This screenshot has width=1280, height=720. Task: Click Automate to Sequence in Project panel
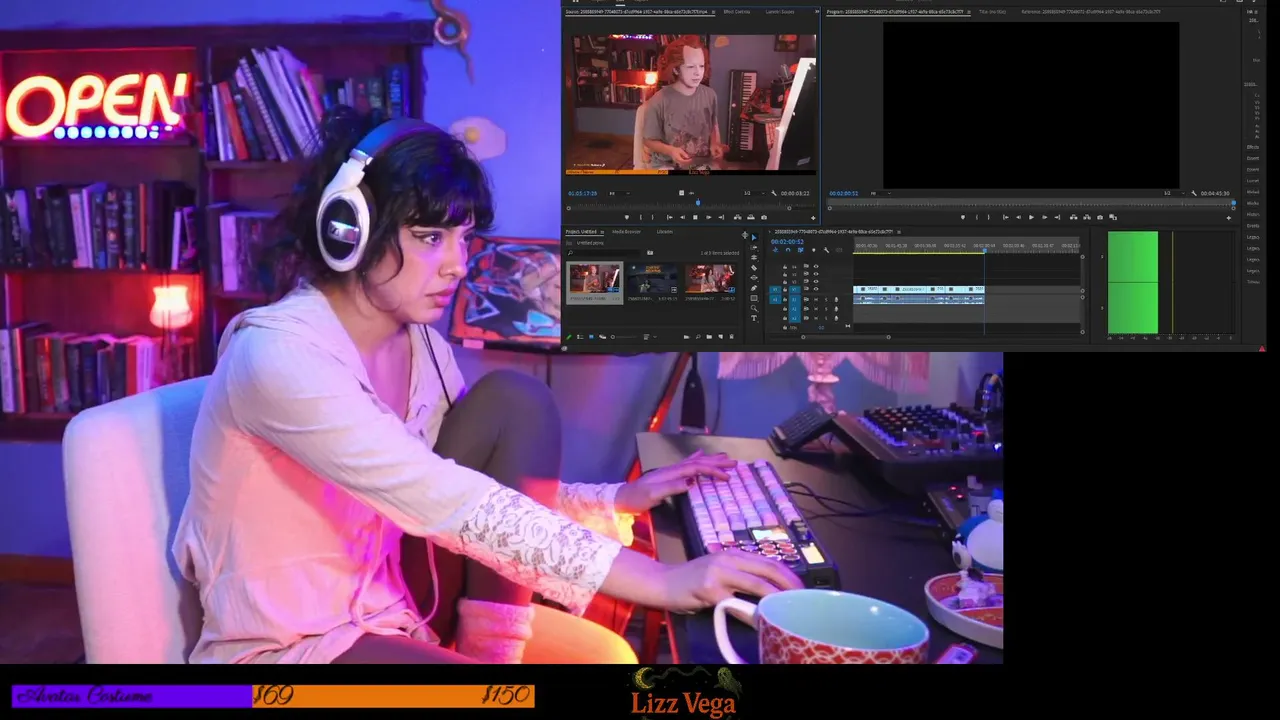687,336
